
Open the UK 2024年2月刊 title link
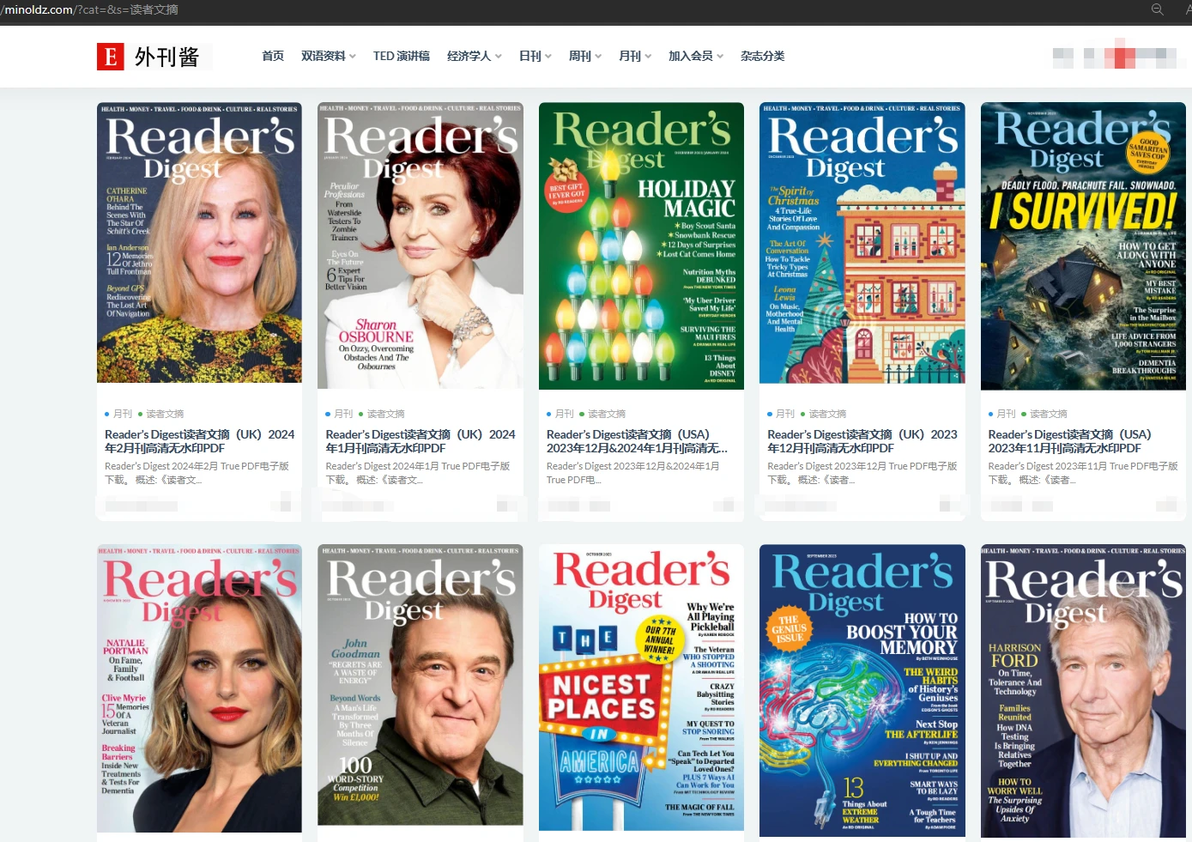click(199, 441)
